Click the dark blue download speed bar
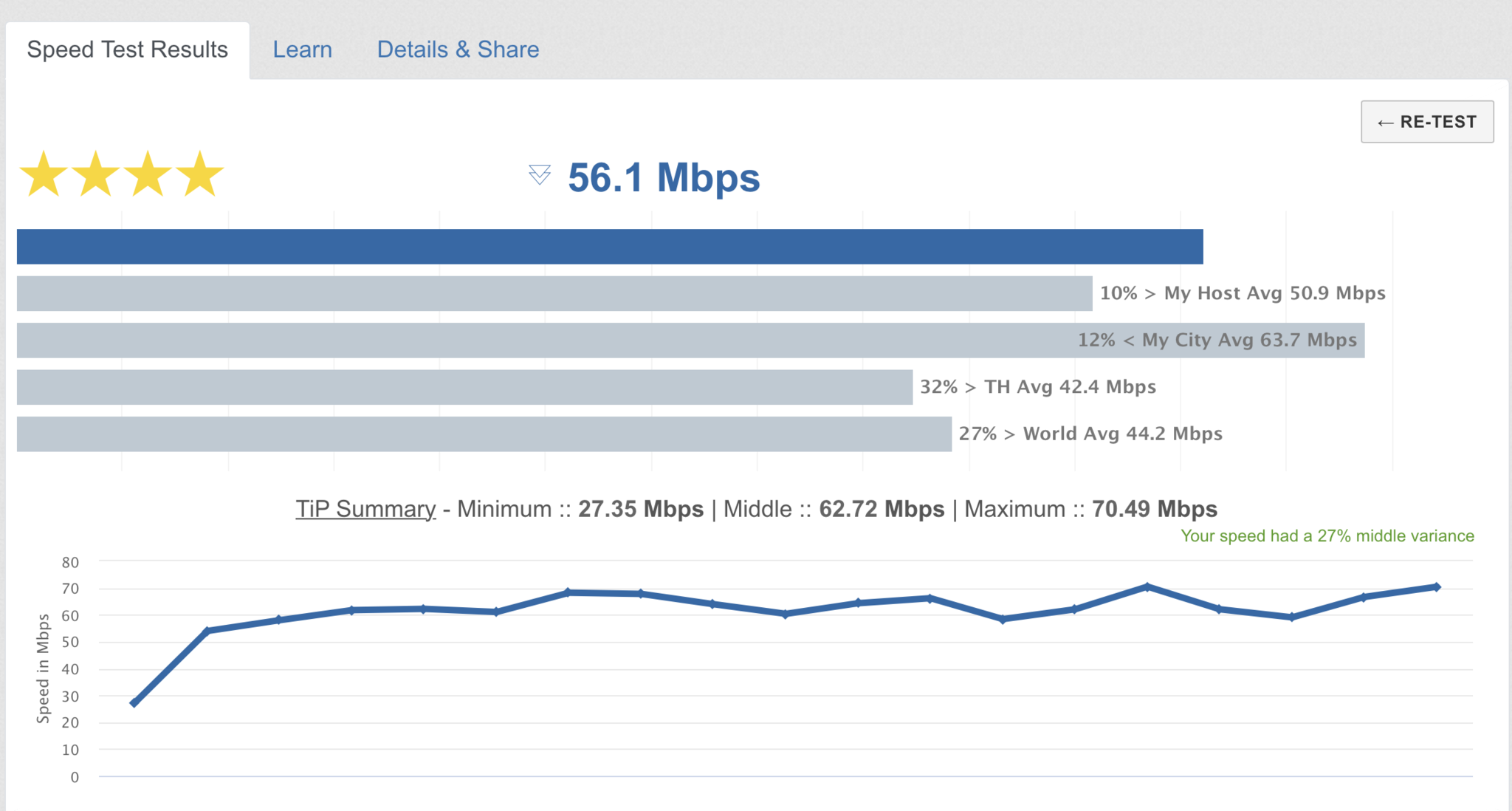Viewport: 1512px width, 811px height. tap(610, 247)
